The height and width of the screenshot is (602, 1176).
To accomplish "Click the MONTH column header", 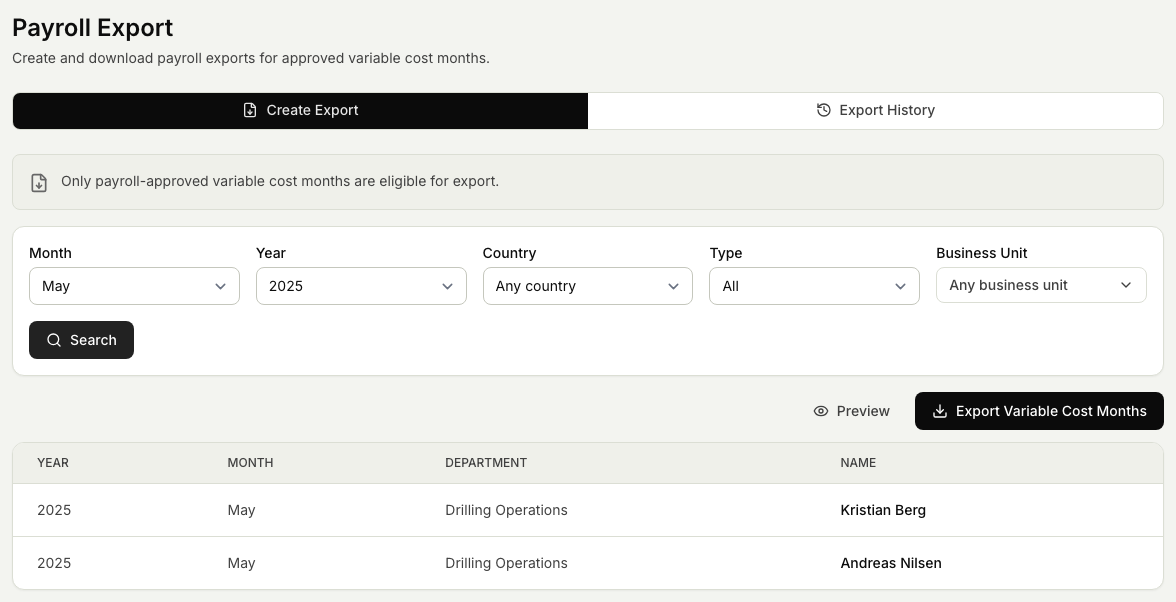I will (x=250, y=463).
